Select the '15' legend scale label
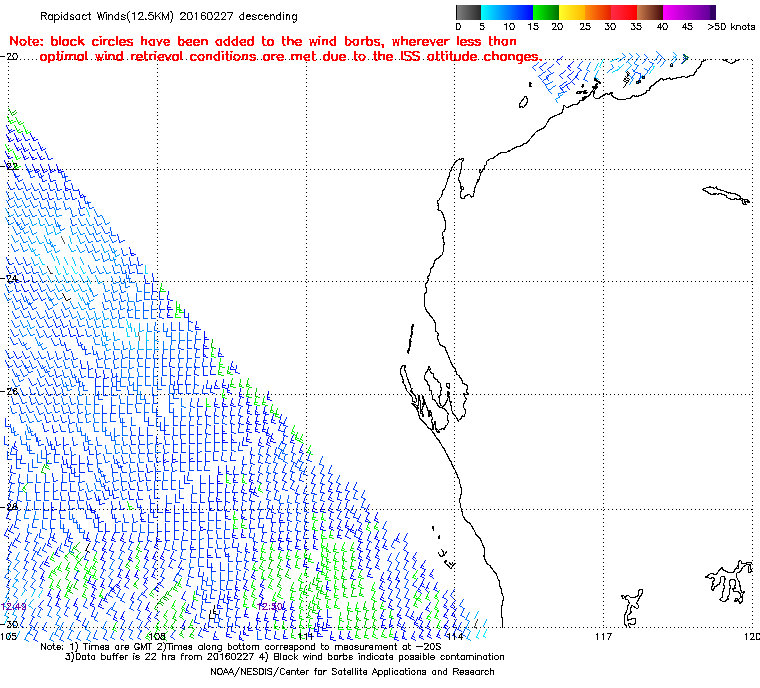Image resolution: width=760 pixels, height=688 pixels. tap(533, 27)
